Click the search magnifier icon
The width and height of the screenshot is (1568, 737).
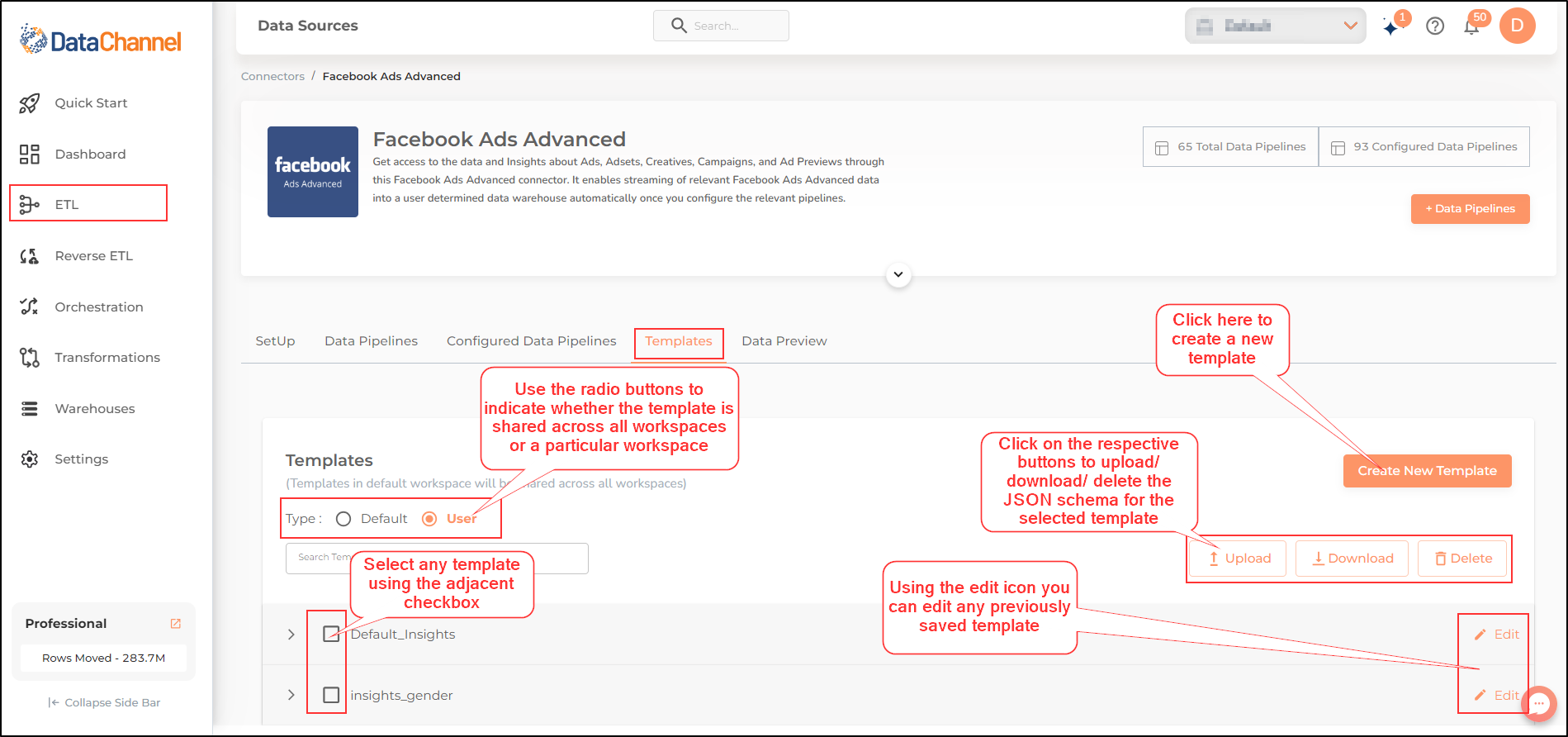click(679, 26)
